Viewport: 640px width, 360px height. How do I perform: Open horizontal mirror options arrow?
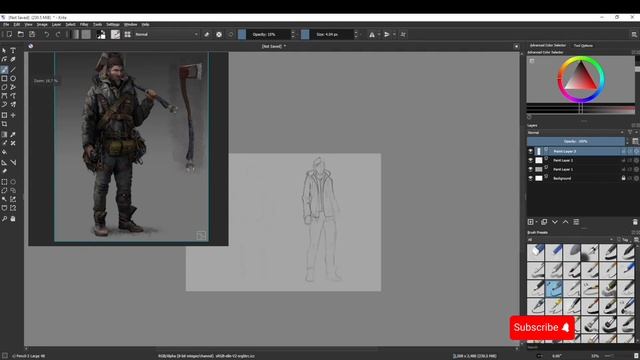379,35
